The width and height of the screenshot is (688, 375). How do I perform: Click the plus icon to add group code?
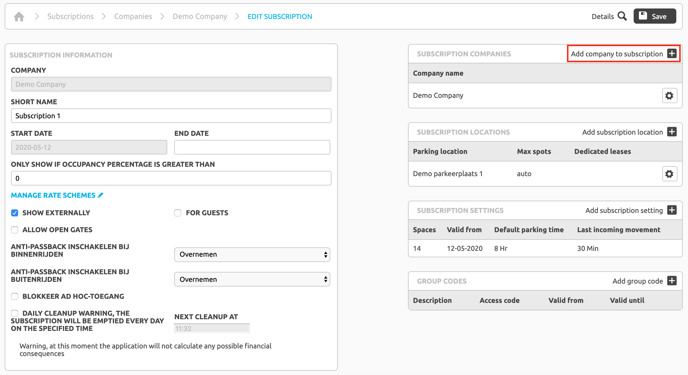click(672, 281)
